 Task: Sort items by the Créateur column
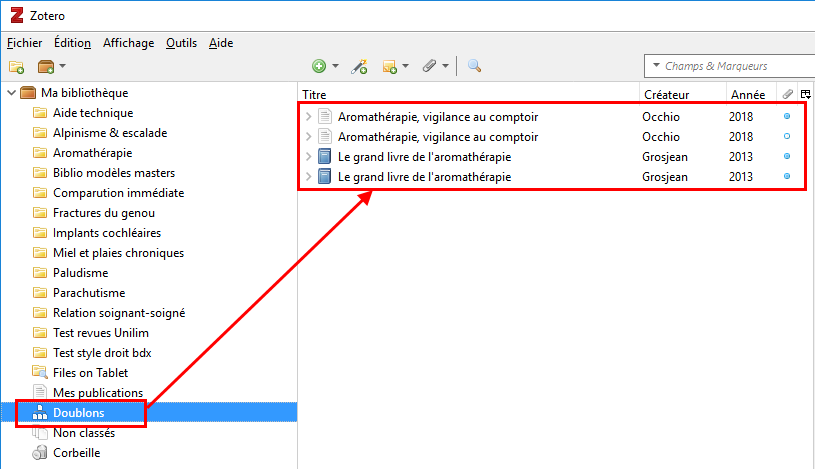(x=665, y=94)
